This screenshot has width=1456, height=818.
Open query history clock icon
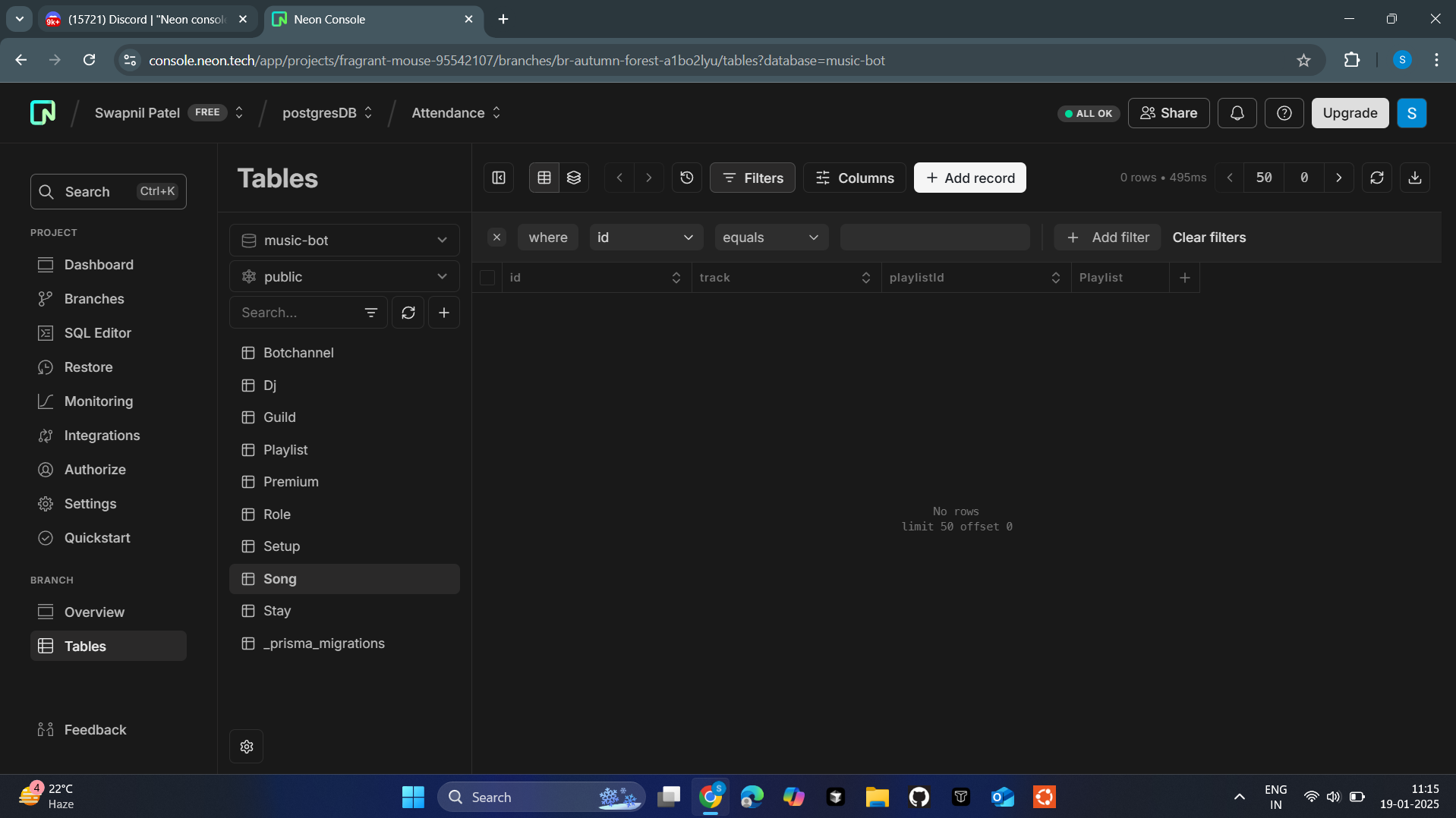pyautogui.click(x=687, y=178)
